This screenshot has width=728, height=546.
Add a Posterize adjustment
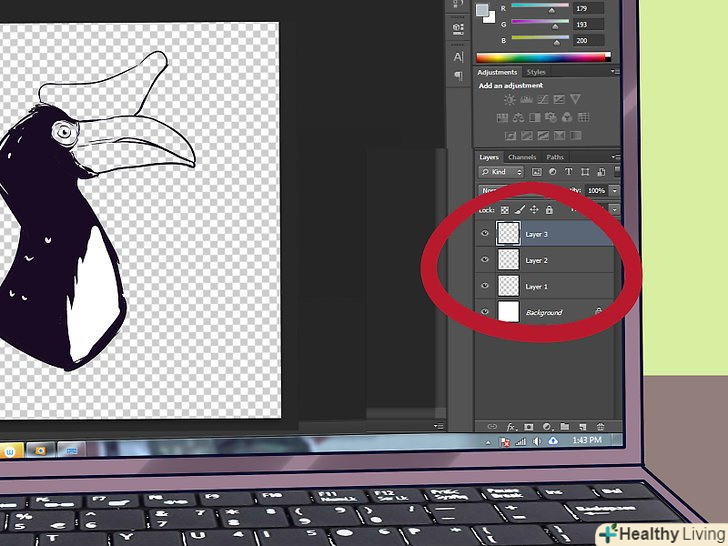(526, 136)
